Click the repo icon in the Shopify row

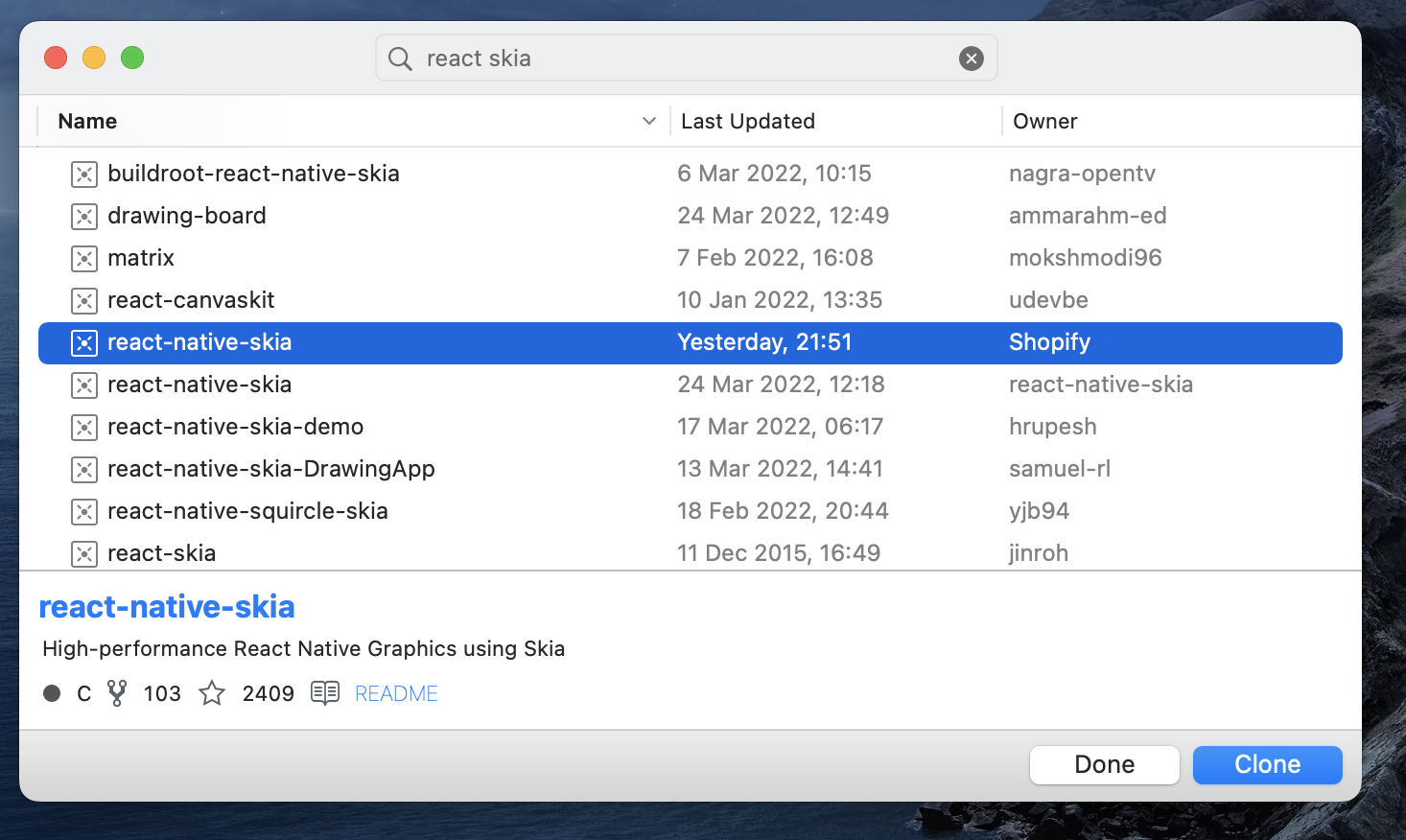[84, 343]
